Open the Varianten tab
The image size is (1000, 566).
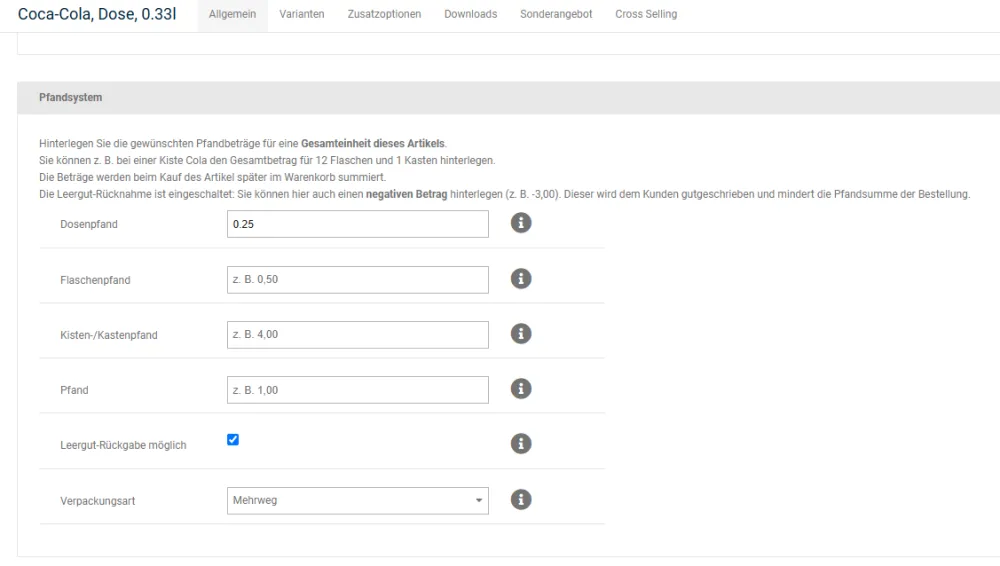[x=302, y=14]
